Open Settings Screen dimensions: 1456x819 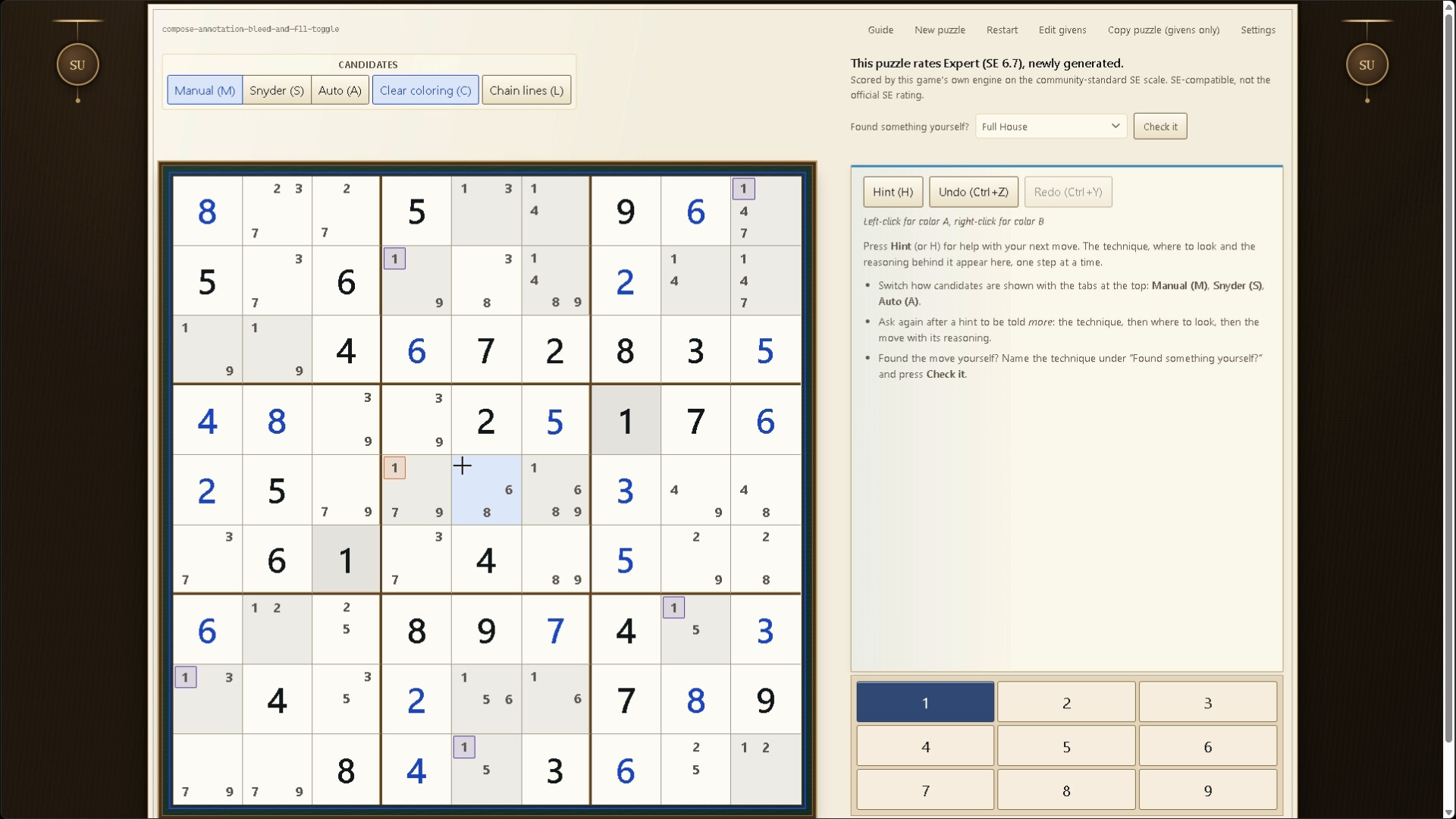(x=1258, y=30)
